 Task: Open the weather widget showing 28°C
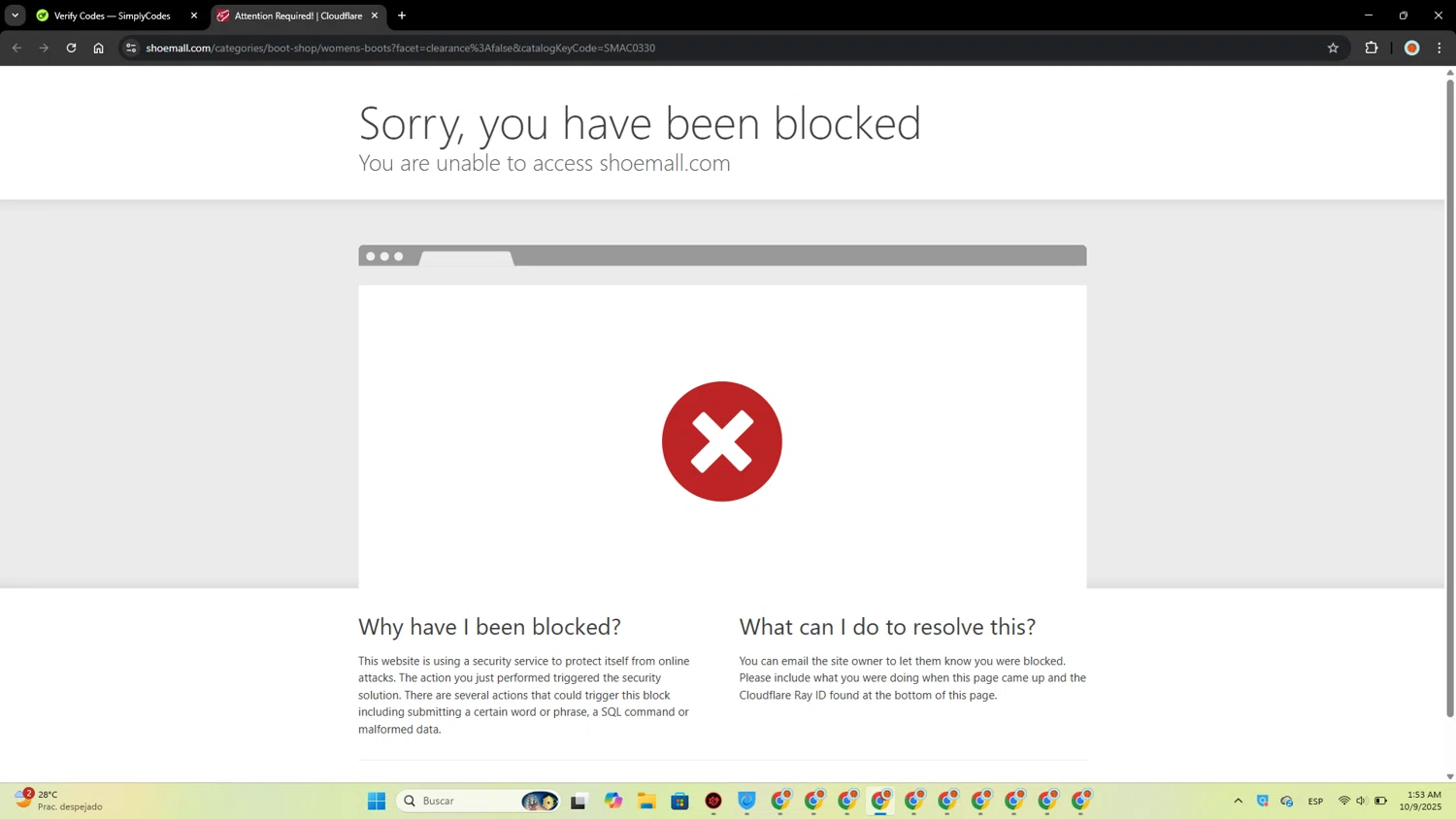[58, 801]
